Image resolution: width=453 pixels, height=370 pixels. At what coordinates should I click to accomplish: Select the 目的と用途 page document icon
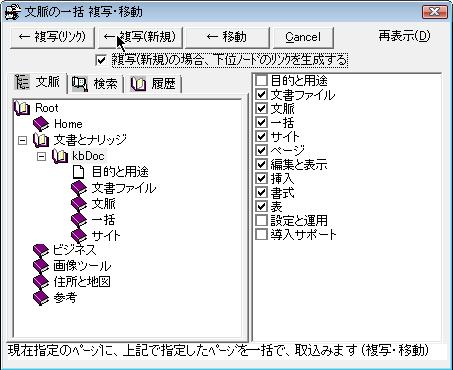[x=79, y=172]
